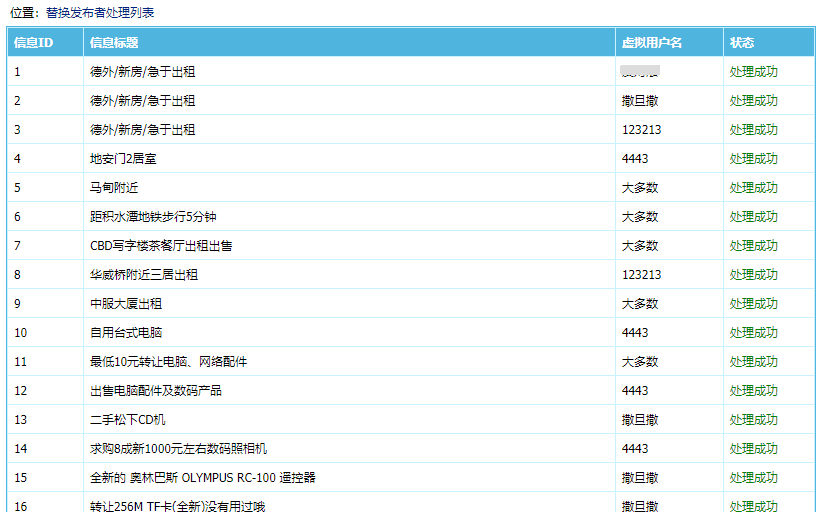Select the 二手松下CD机 listing title
This screenshot has width=819, height=512.
point(128,420)
